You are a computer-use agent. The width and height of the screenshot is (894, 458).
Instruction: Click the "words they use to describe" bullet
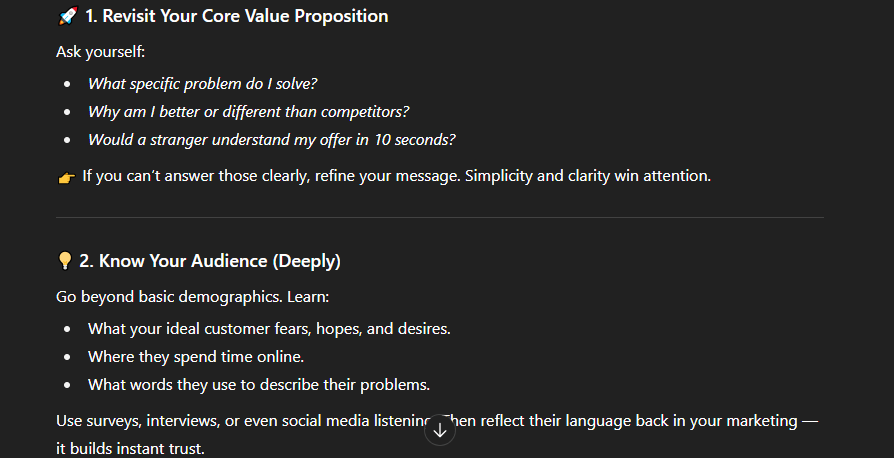tap(258, 385)
